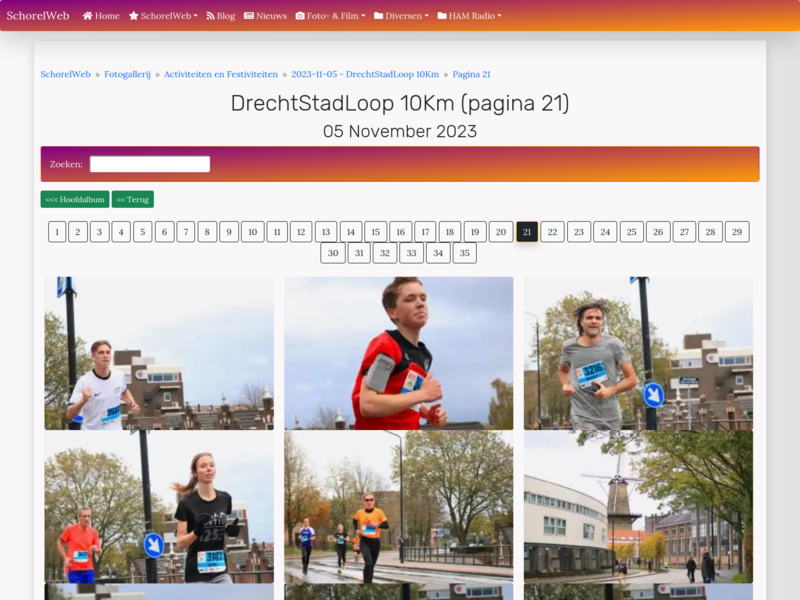800x600 pixels.
Task: Go to page 10
Action: (x=253, y=232)
